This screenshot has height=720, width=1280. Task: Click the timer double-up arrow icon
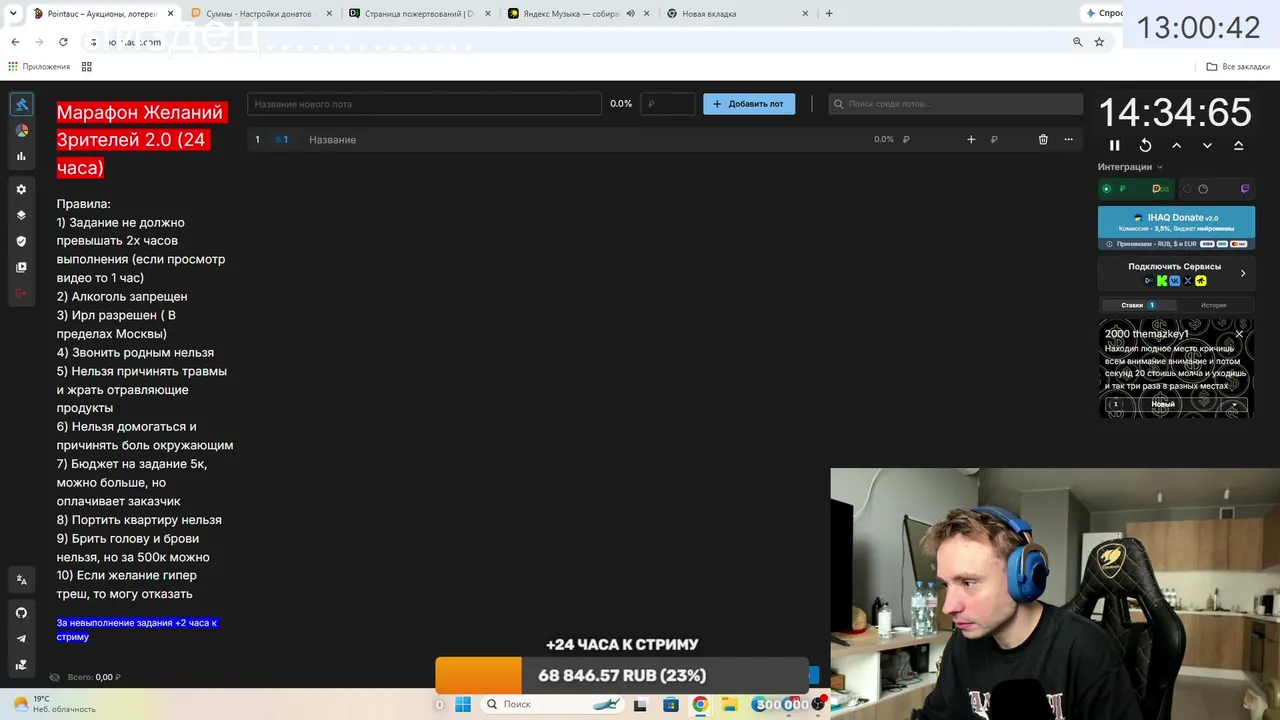[1238, 146]
